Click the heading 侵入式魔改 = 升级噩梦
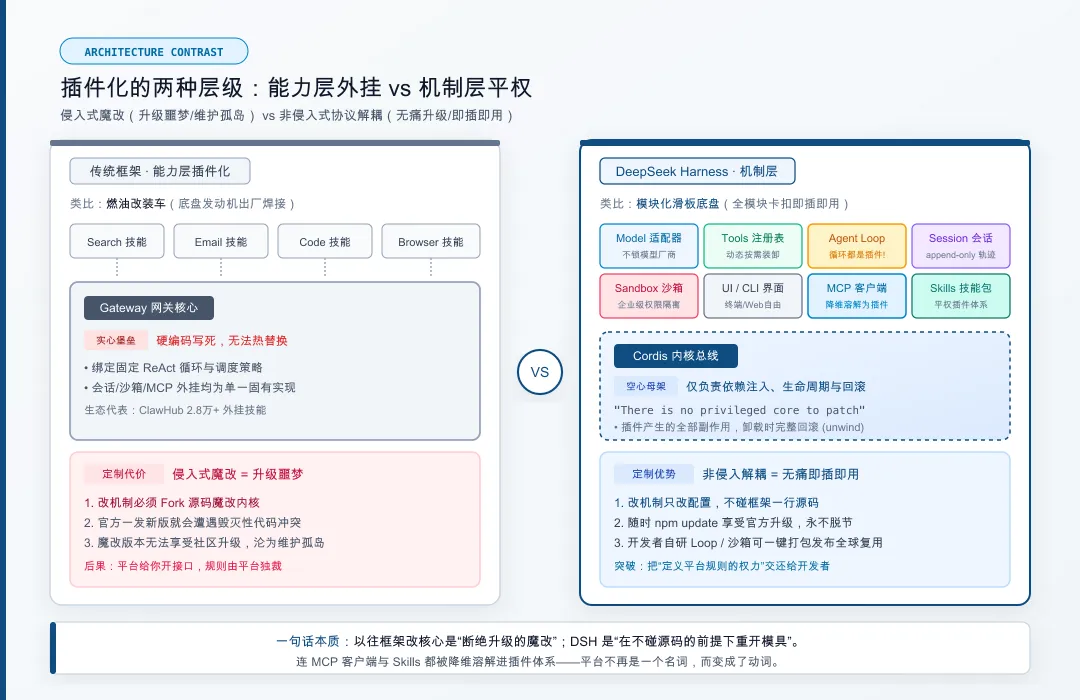 [x=238, y=474]
